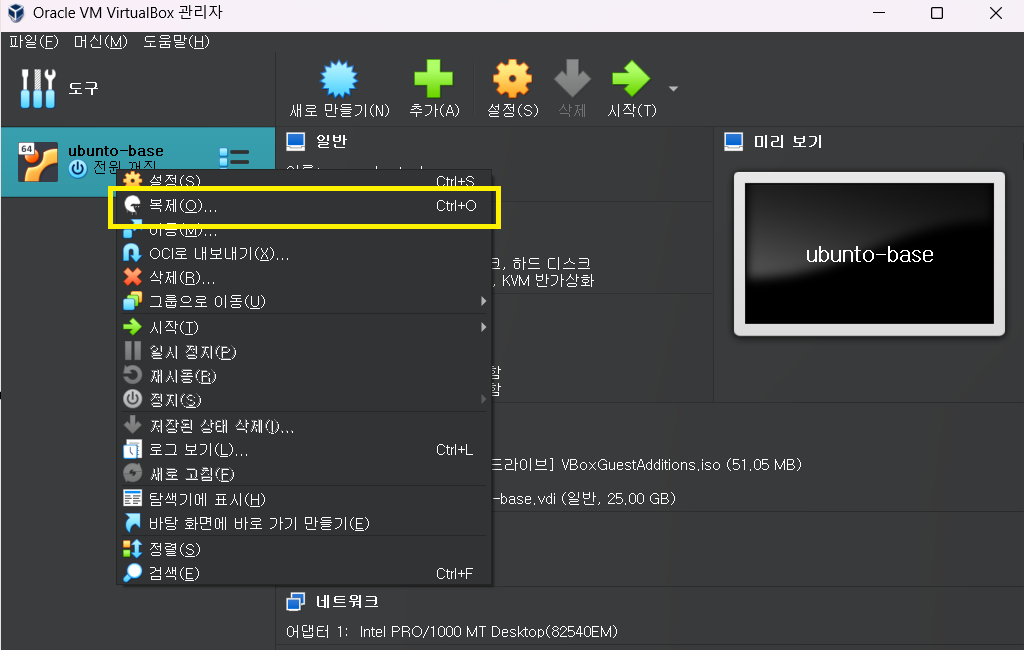1024x650 pixels.
Task: Open the ubunto-base machine list menu icon
Action: click(234, 157)
